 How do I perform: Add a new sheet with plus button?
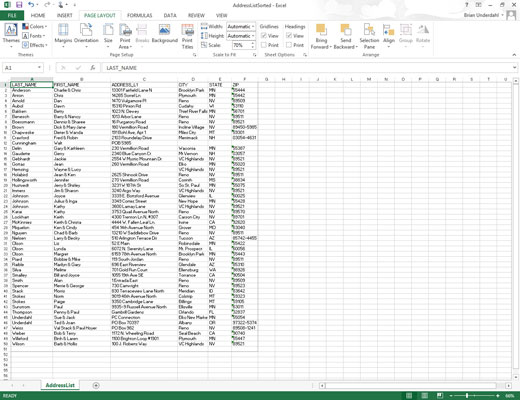pyautogui.click(x=96, y=385)
